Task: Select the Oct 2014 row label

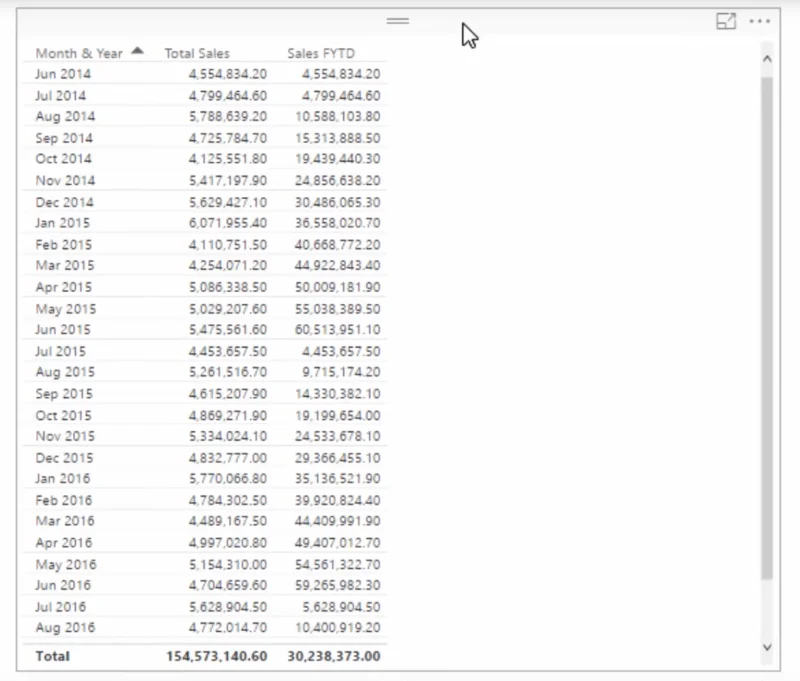Action: pyautogui.click(x=63, y=159)
